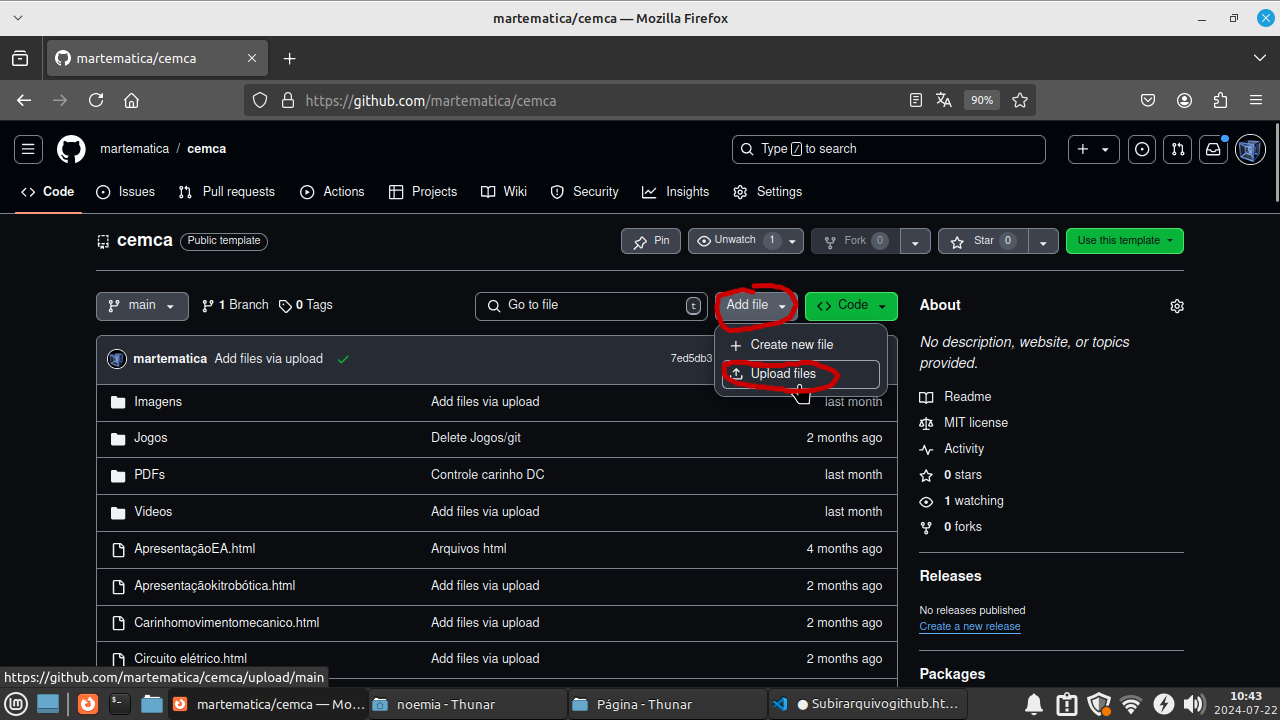This screenshot has width=1280, height=720.
Task: Click the Type / to search field
Action: point(889,150)
